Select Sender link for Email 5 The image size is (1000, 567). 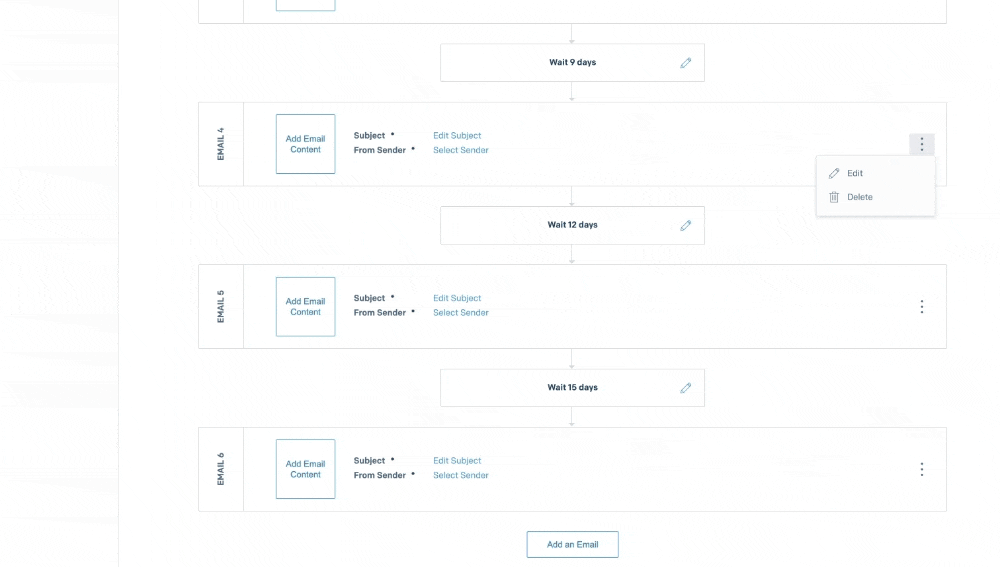461,313
